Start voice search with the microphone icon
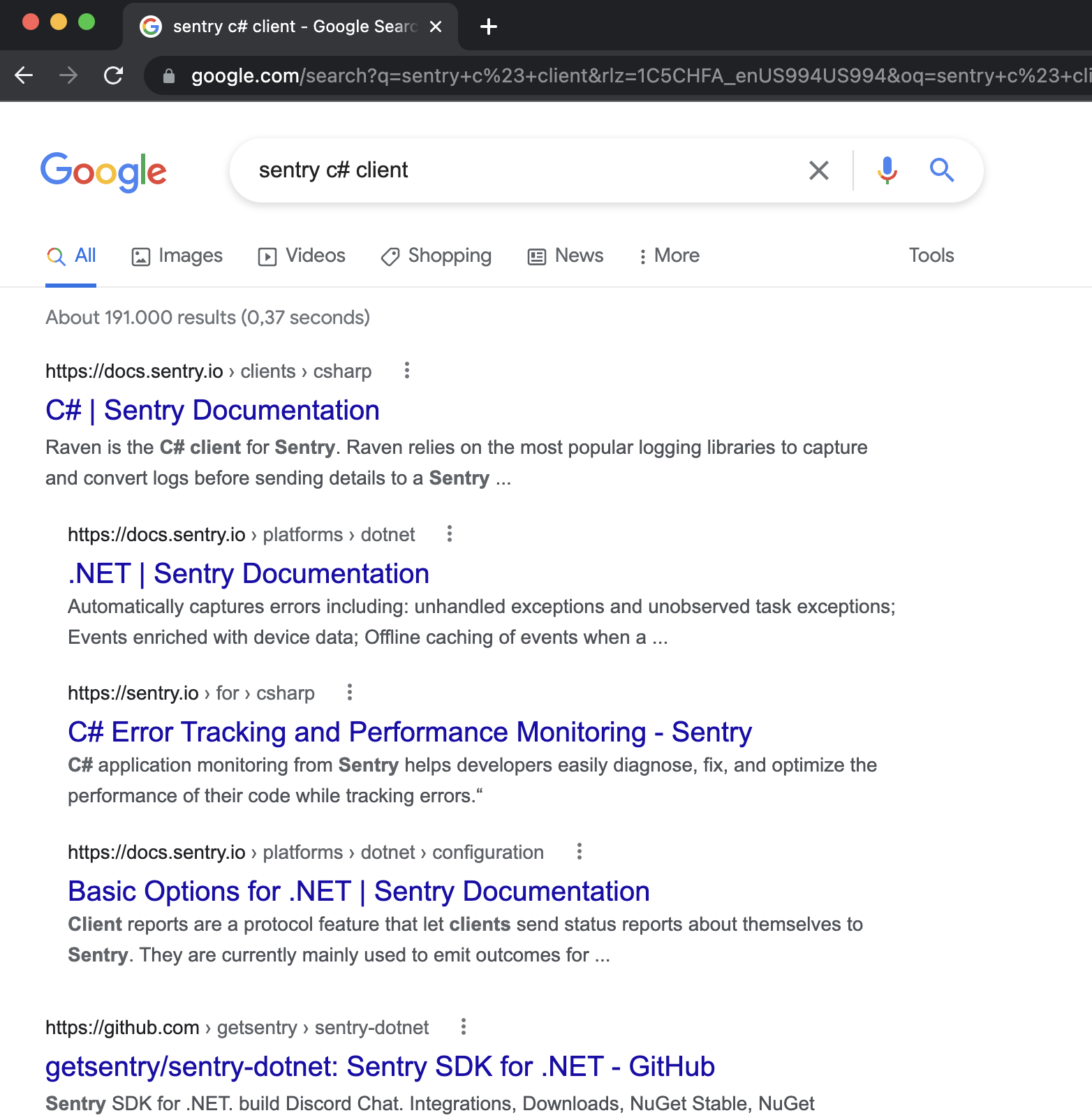This screenshot has width=1092, height=1120. pyautogui.click(x=886, y=170)
